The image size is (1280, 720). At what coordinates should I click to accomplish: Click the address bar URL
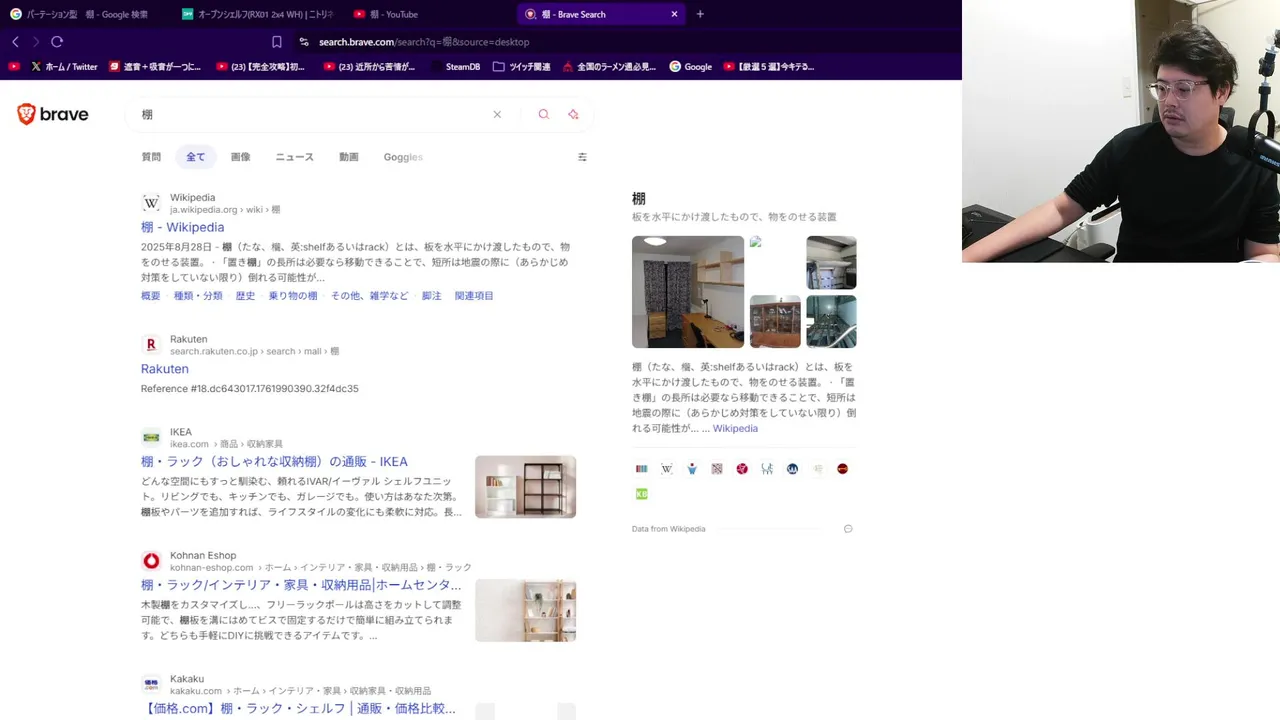[x=424, y=42]
